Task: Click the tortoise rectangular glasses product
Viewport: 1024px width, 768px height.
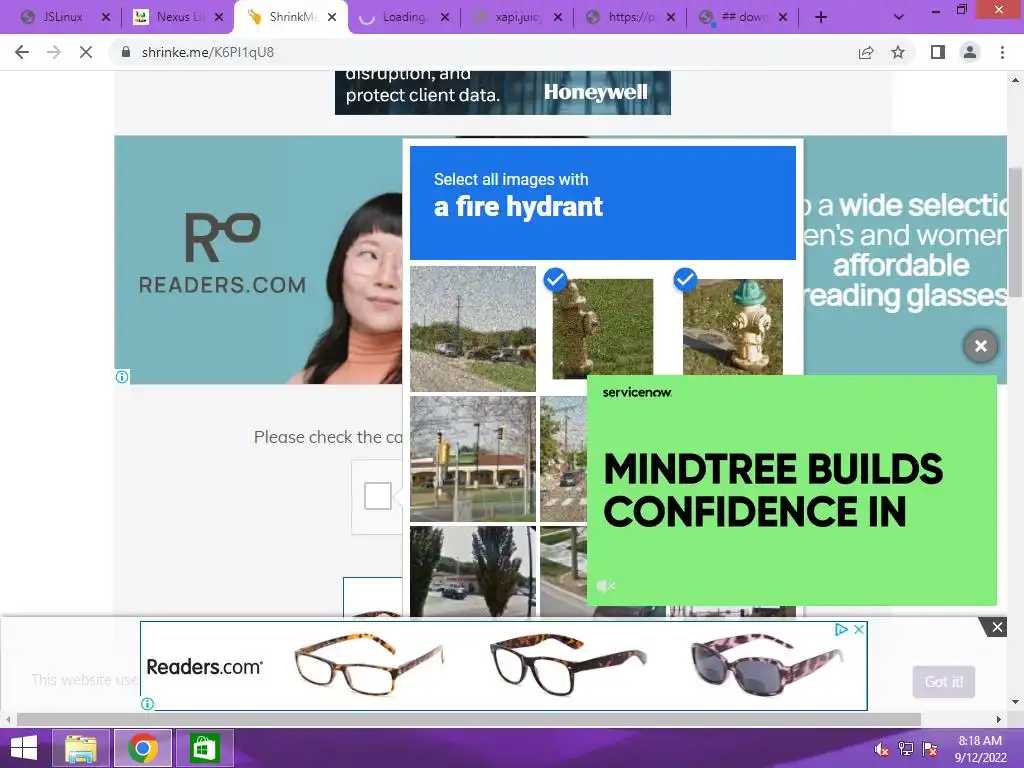Action: tap(369, 664)
